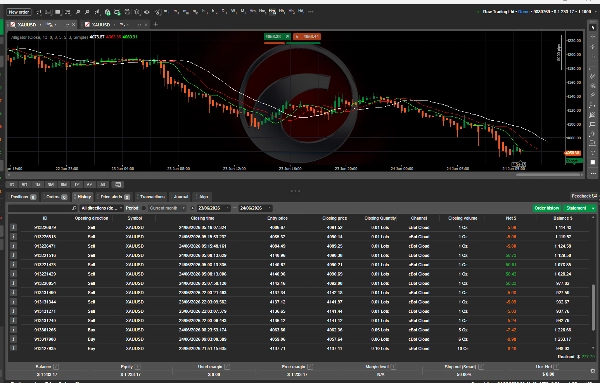600x383 pixels.
Task: Select the custom date range radio button
Action: click(x=192, y=208)
